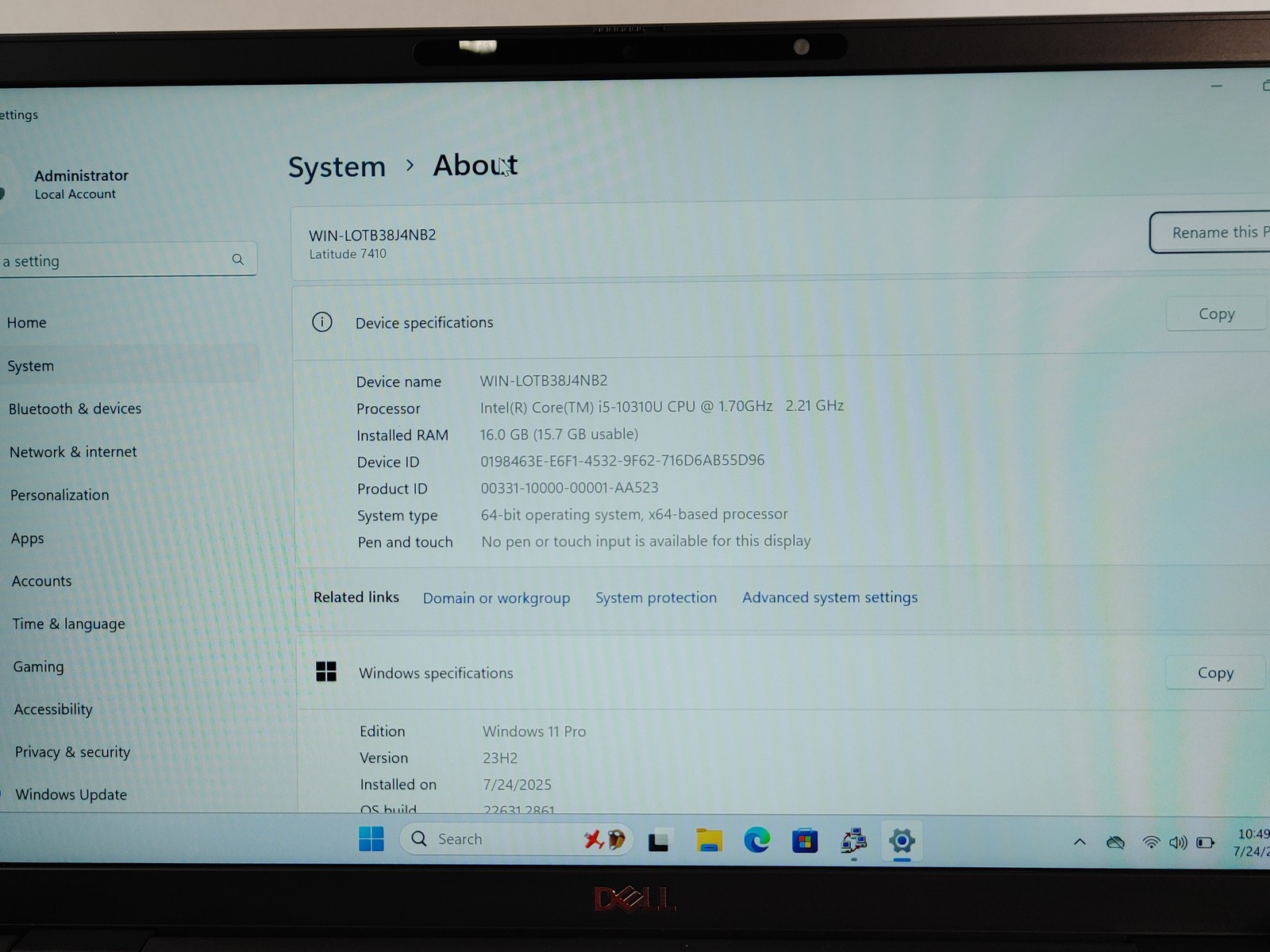Copy the Windows specifications

(1215, 673)
